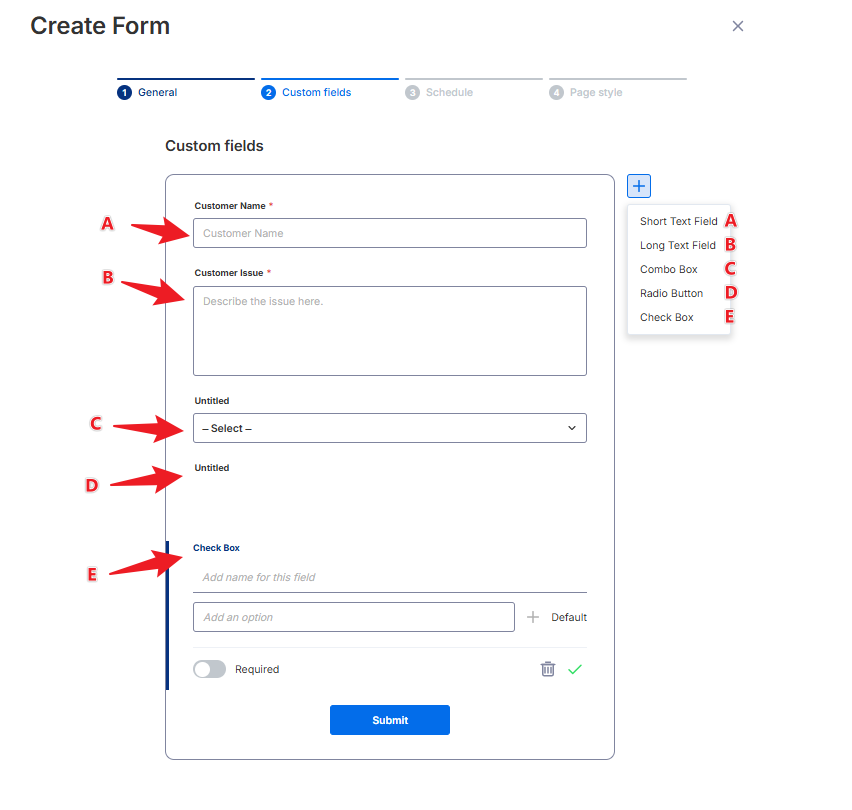Click the step 3 Schedule circle icon
Viewport: 852px width, 810px height.
(x=412, y=92)
